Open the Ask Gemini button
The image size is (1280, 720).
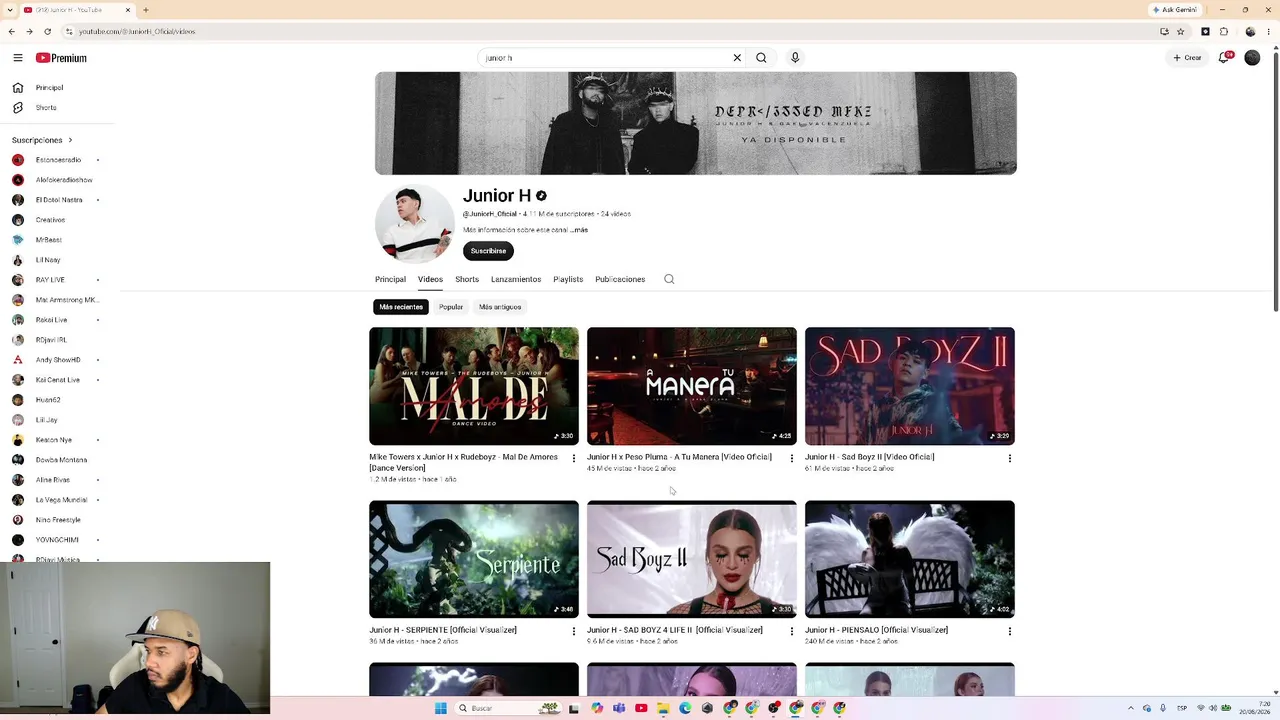click(x=1174, y=10)
